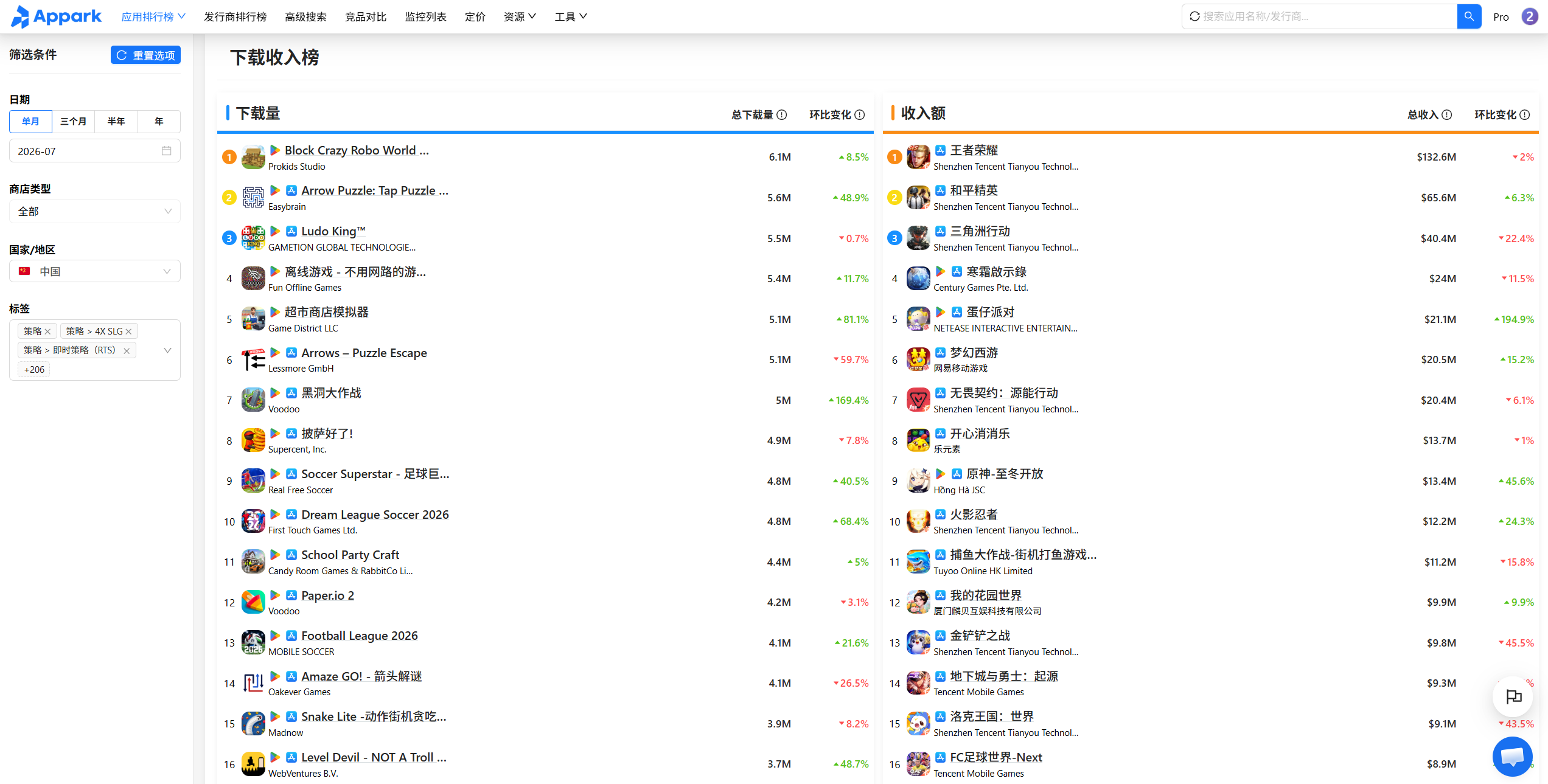The width and height of the screenshot is (1548, 784).
Task: Click 重置选项 reset button
Action: 145,55
